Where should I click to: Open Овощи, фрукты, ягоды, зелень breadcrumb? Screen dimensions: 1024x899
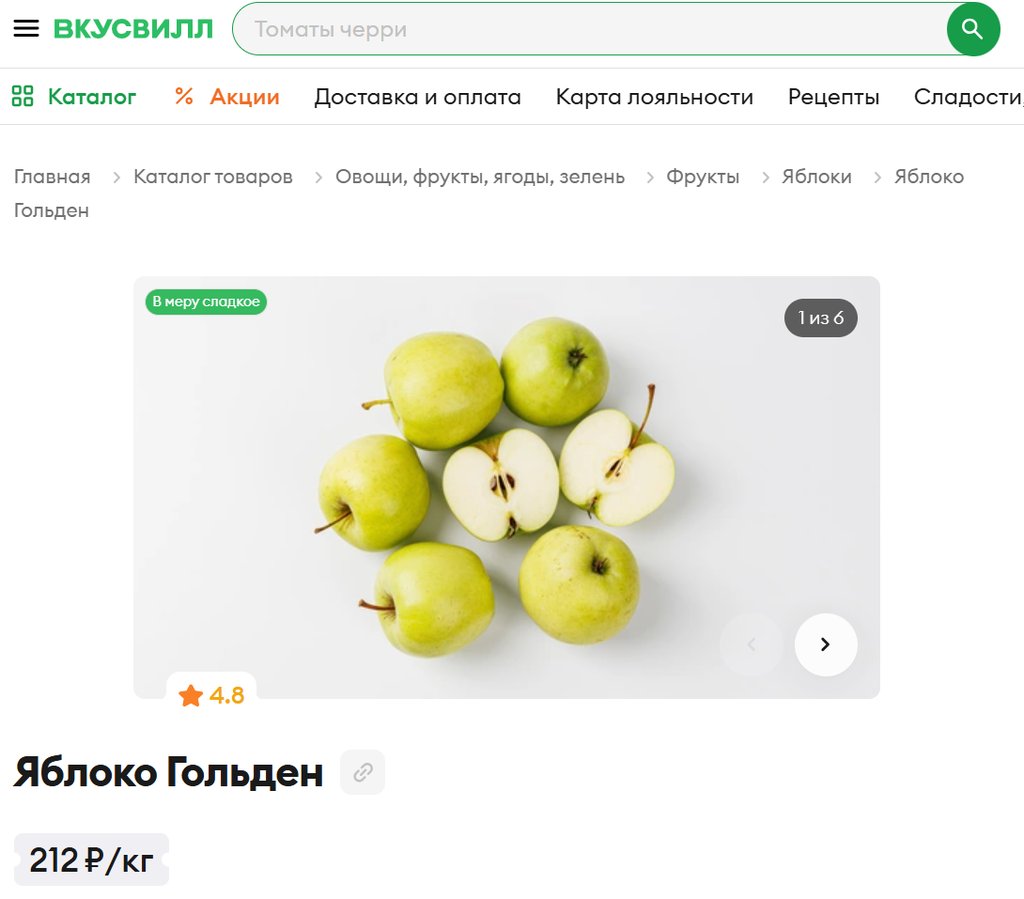coord(480,176)
